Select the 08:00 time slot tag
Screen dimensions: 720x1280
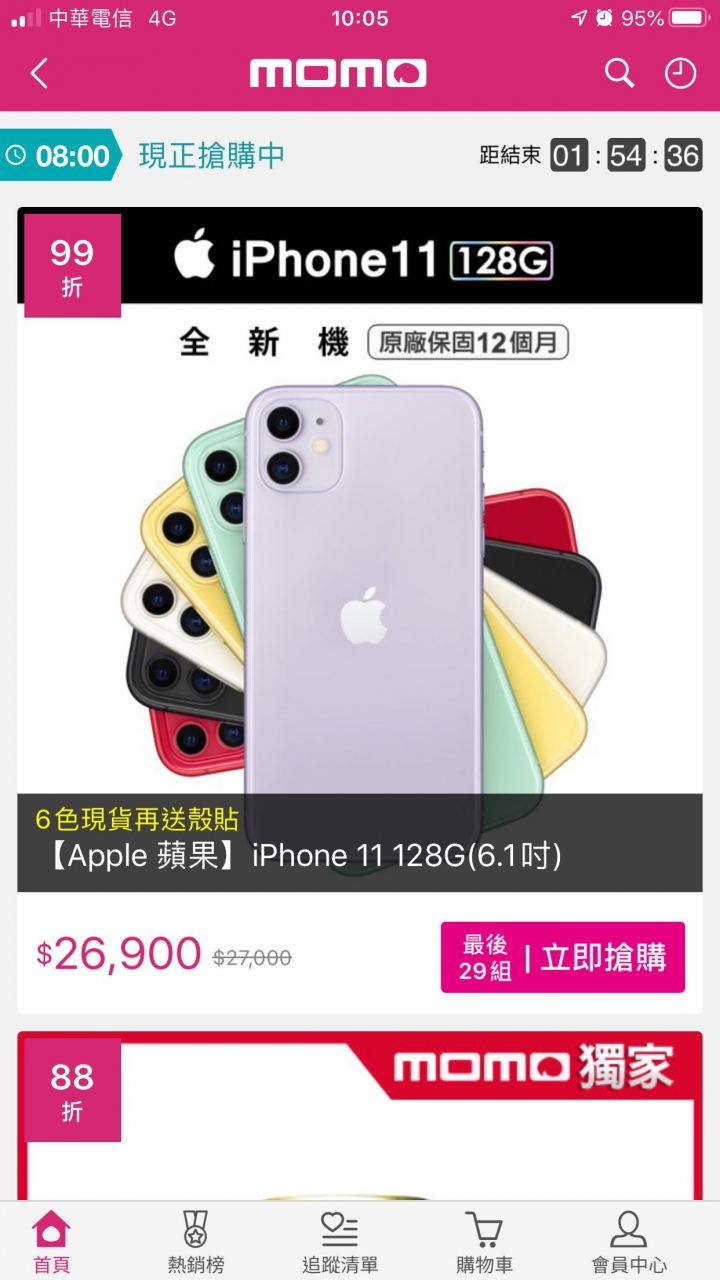[x=59, y=155]
